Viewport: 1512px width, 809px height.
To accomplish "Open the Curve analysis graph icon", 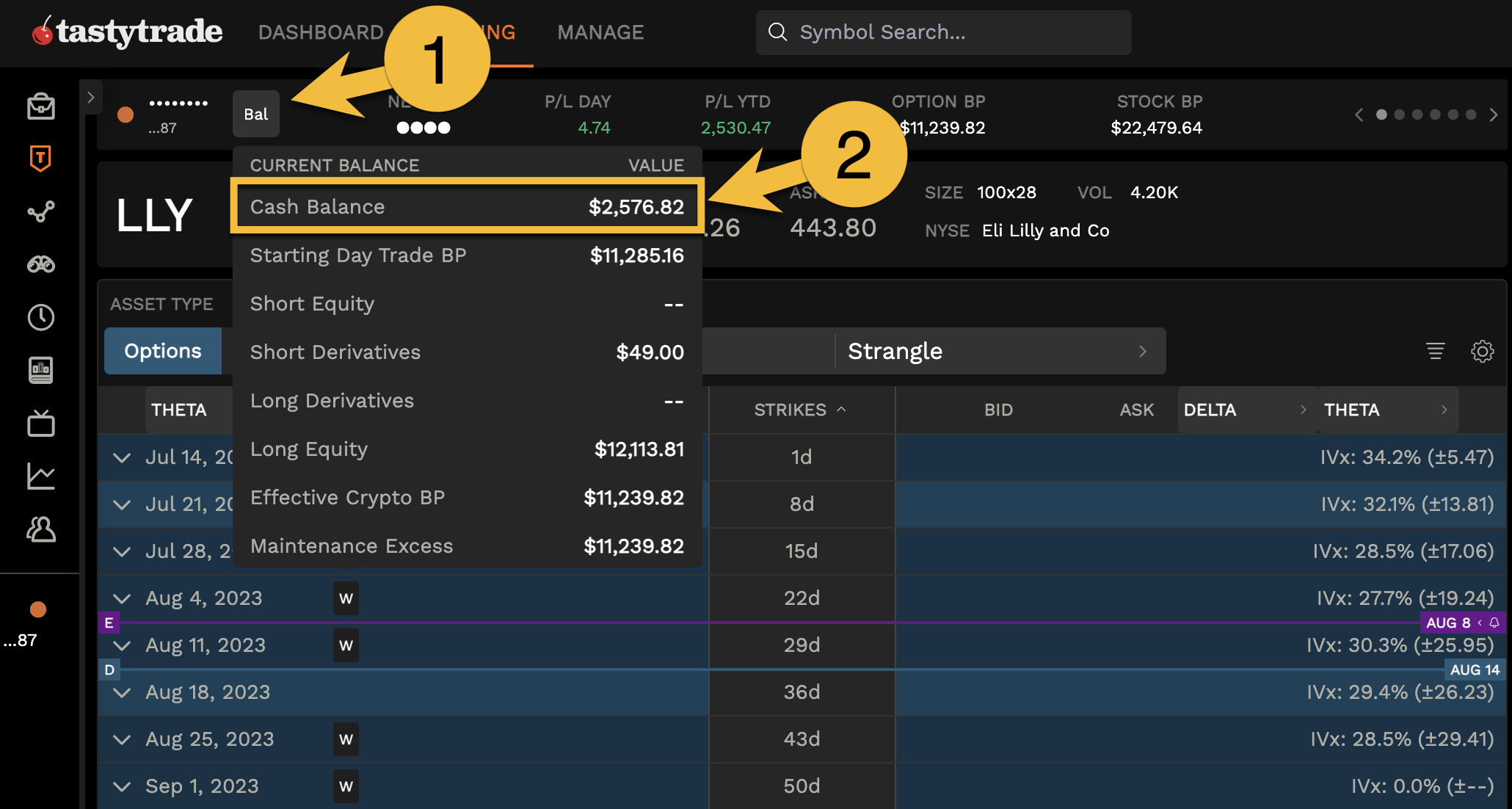I will click(x=41, y=212).
